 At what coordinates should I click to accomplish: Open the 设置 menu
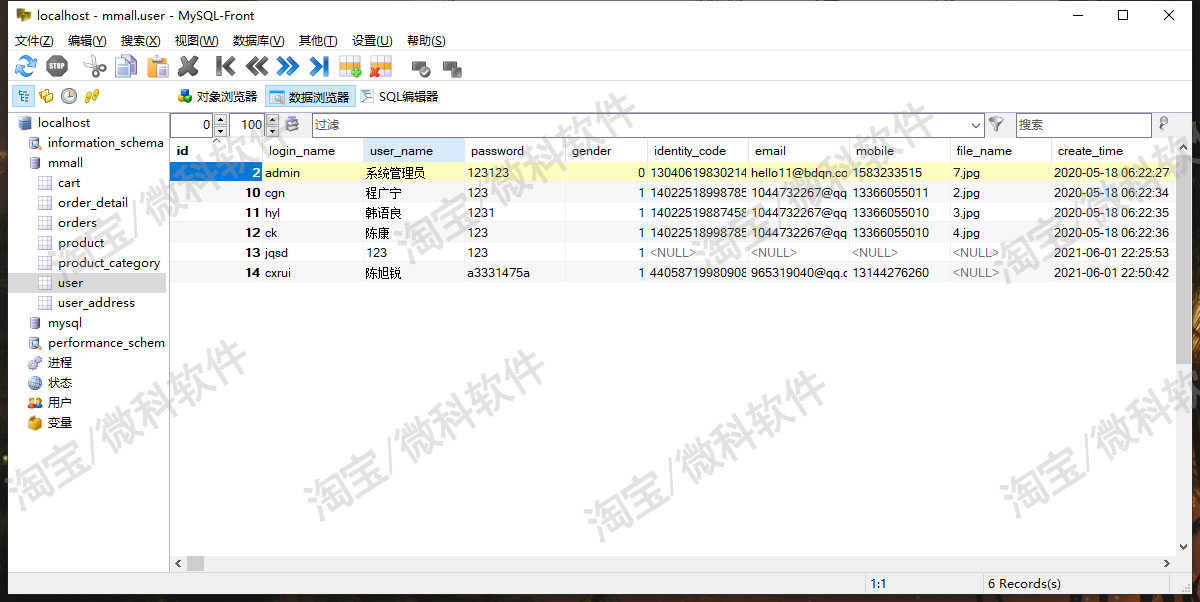tap(371, 41)
